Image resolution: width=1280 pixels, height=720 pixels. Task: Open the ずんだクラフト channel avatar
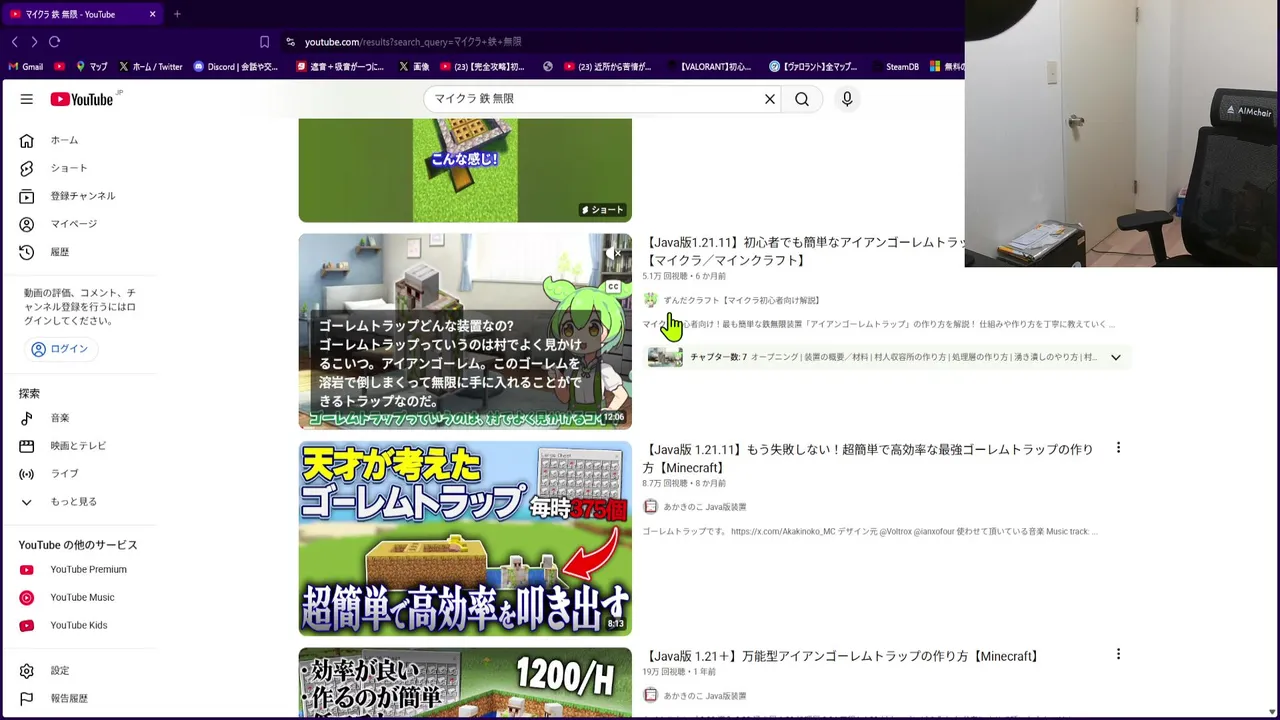click(x=650, y=300)
